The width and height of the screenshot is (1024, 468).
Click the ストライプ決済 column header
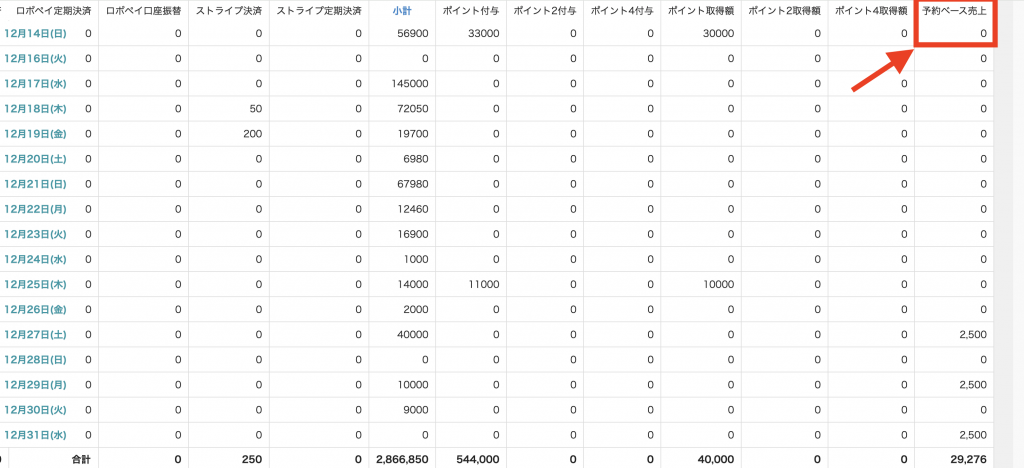(227, 10)
